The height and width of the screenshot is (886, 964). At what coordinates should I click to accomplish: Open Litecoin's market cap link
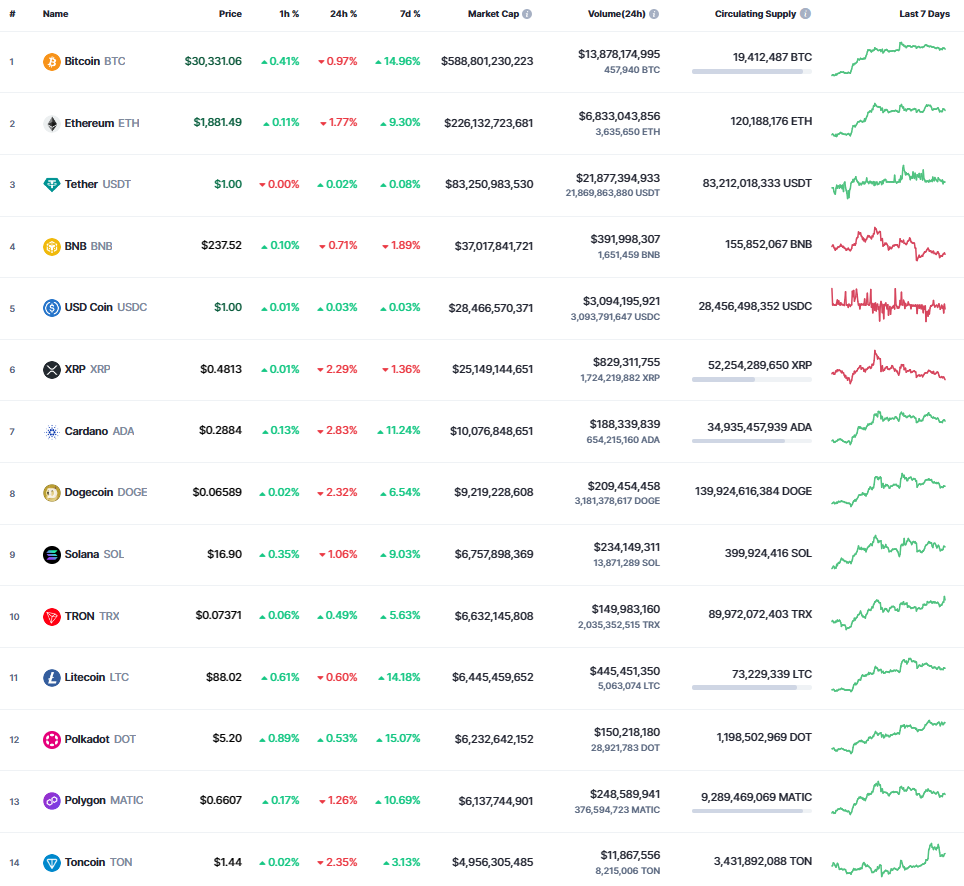(492, 677)
